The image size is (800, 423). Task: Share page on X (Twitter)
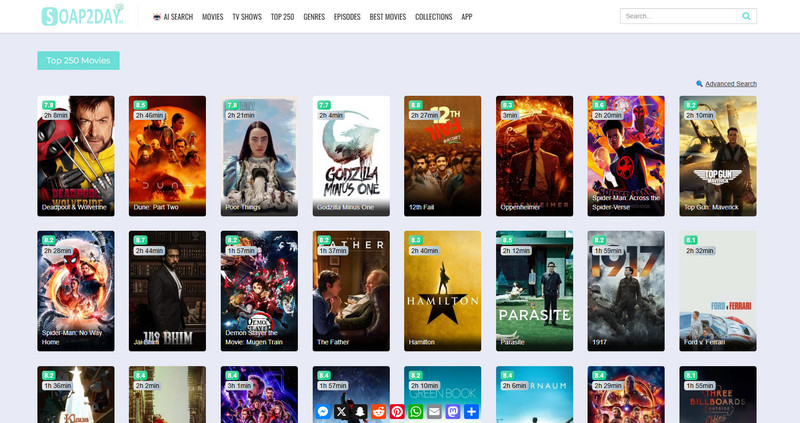341,411
